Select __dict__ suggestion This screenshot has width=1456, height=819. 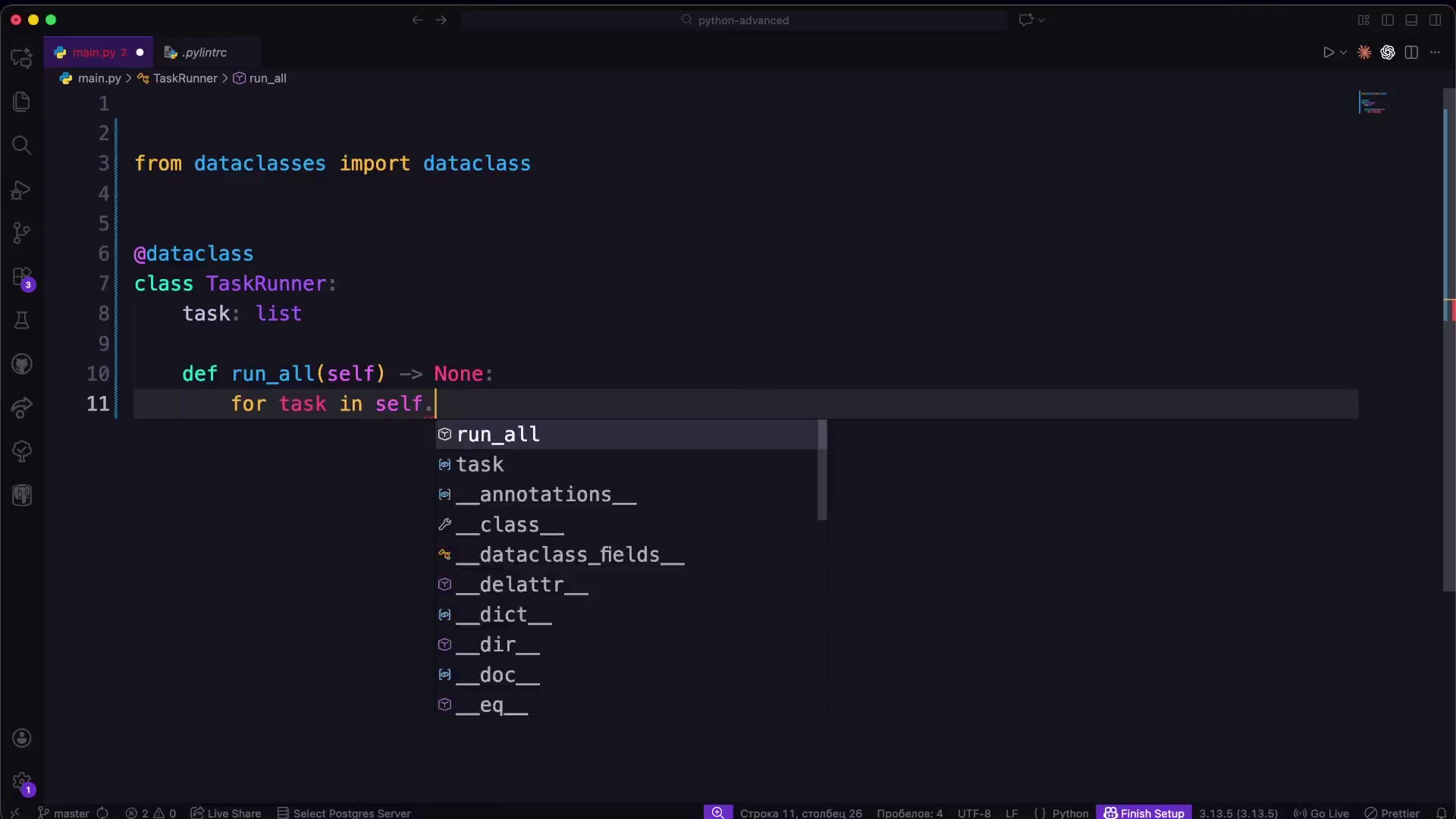pyautogui.click(x=626, y=614)
